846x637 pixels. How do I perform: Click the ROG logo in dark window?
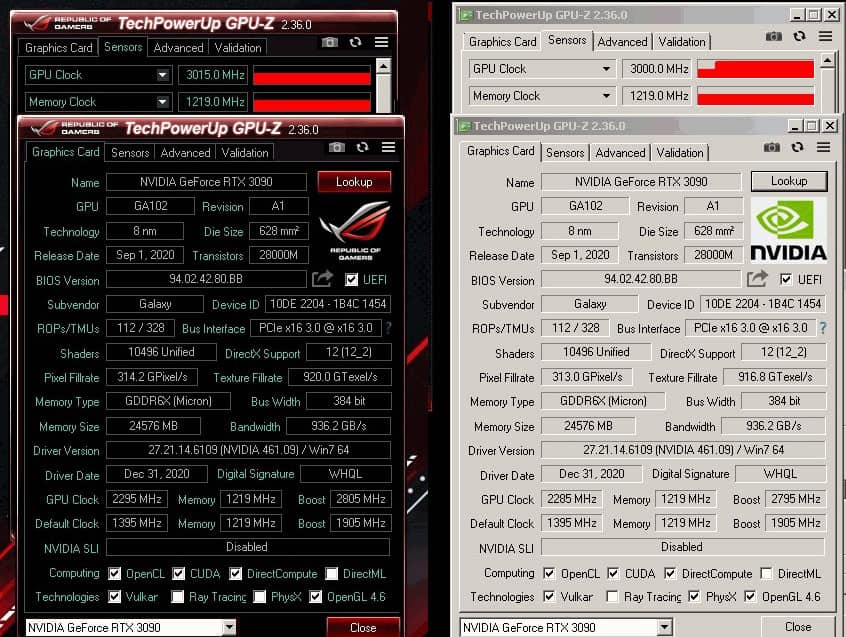pos(354,230)
